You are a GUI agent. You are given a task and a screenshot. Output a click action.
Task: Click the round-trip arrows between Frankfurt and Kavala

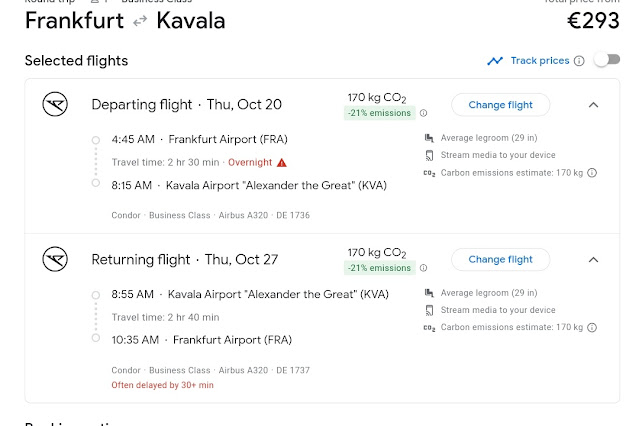tap(140, 21)
